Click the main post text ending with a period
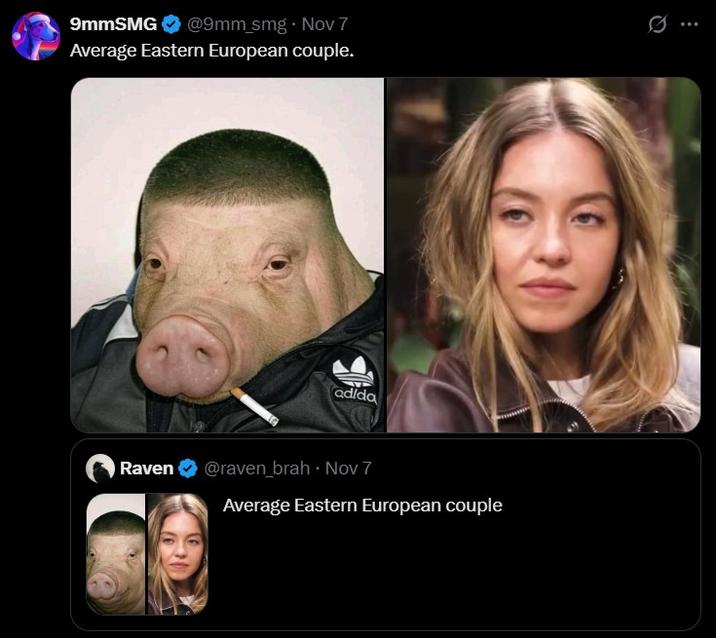 (212, 50)
